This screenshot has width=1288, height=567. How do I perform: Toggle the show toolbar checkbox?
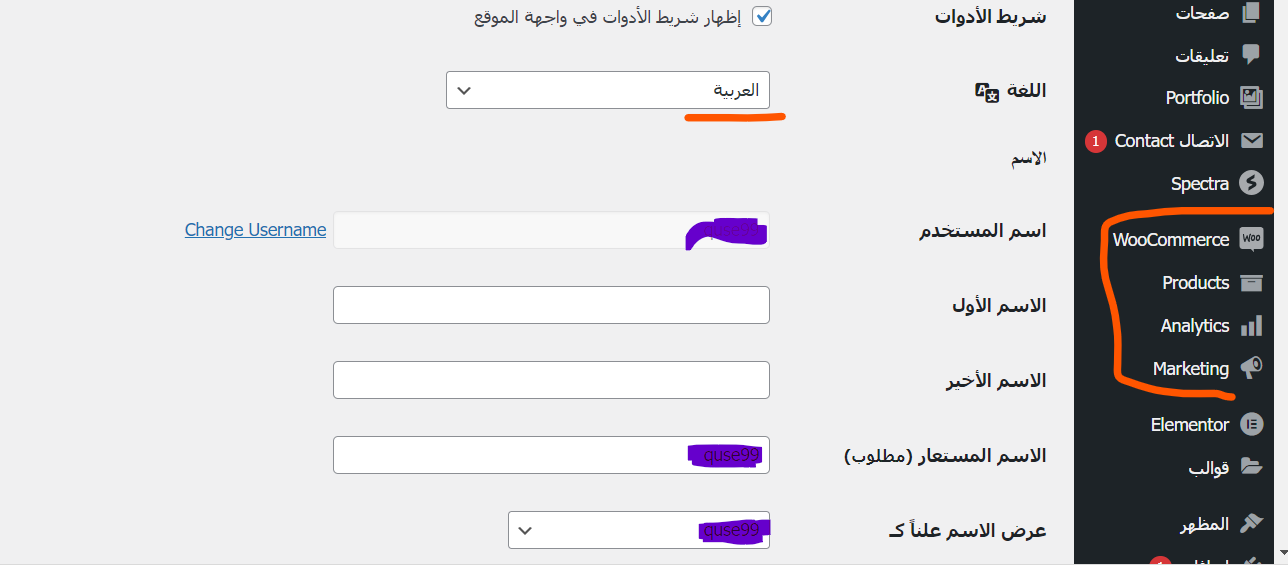(762, 17)
